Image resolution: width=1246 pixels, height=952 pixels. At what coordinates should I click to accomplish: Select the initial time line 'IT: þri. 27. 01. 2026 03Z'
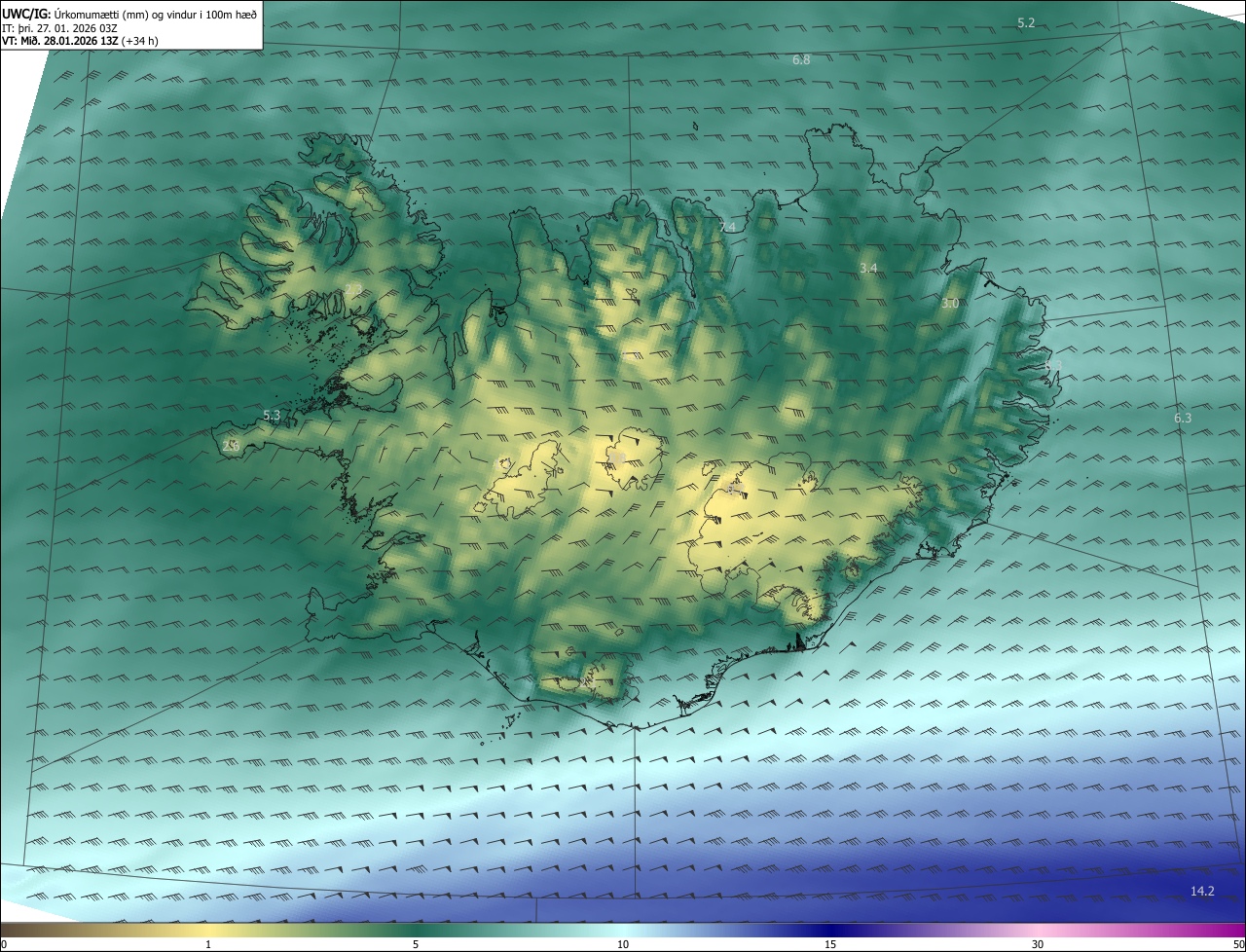[59, 27]
